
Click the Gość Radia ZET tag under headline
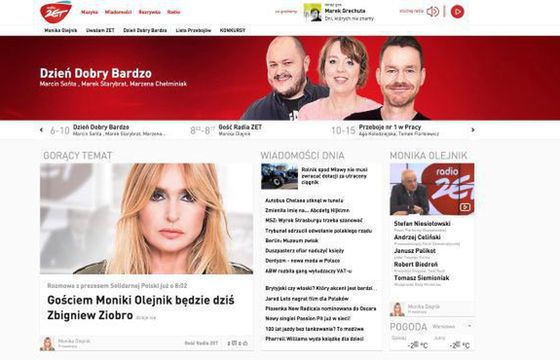[201, 343]
